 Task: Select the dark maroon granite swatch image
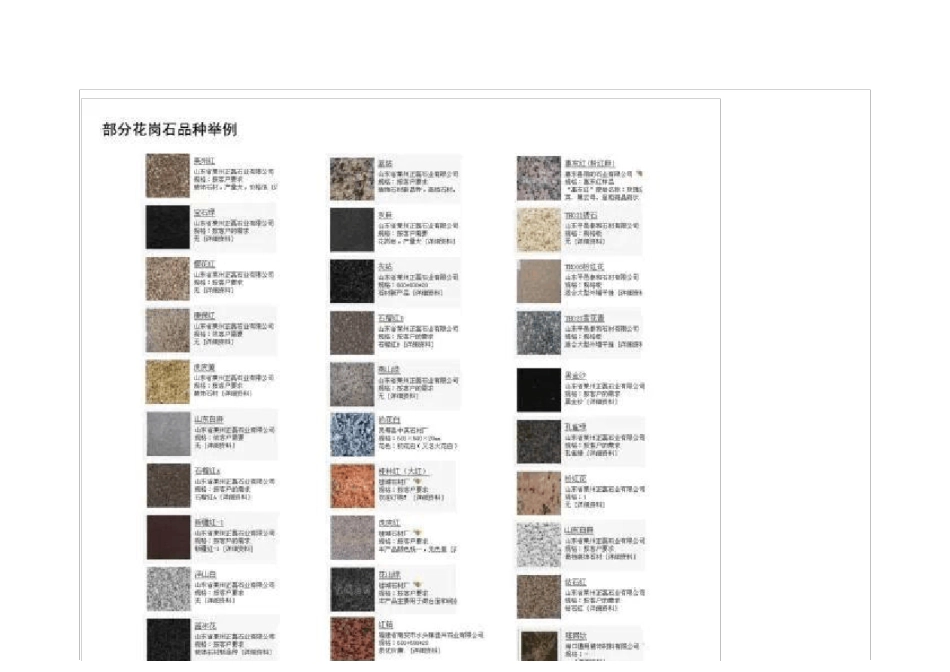coord(168,537)
